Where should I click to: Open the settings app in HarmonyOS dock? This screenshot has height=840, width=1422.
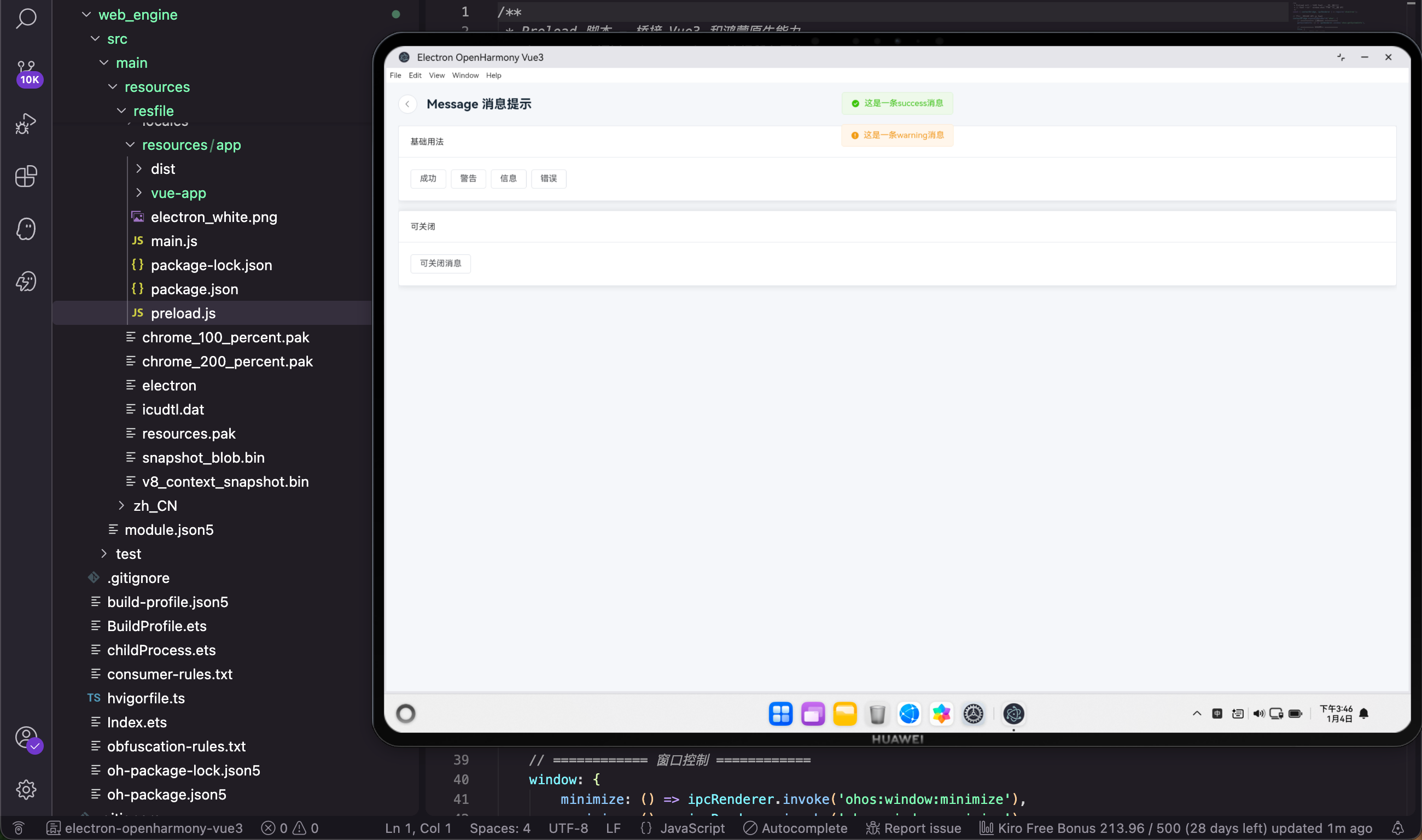(973, 714)
